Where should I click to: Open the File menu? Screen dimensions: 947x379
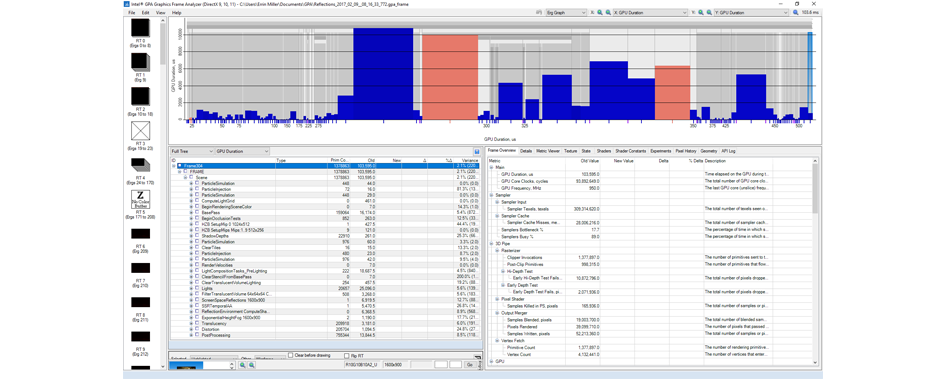[131, 13]
